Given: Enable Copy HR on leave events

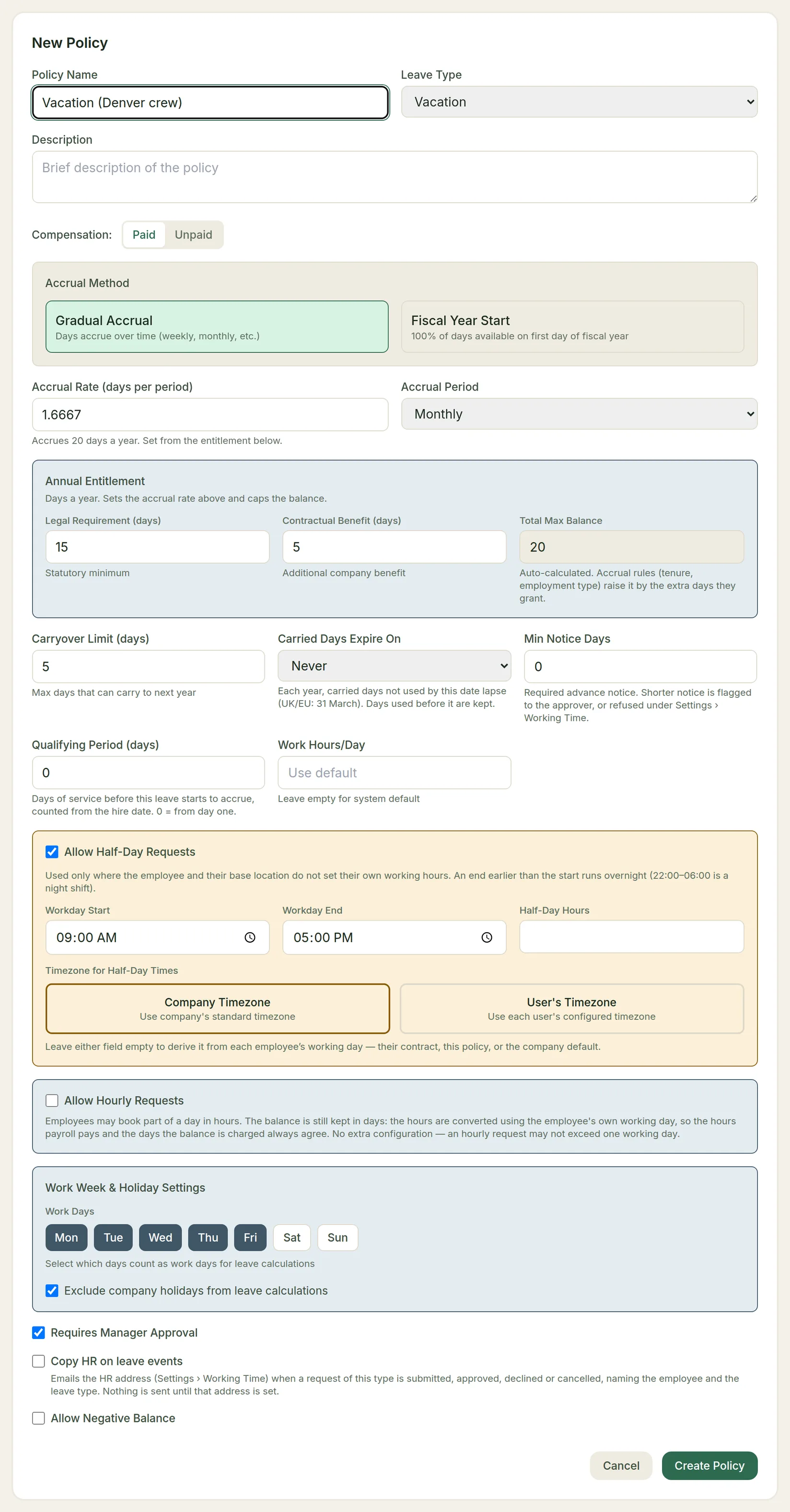Looking at the screenshot, I should (38, 1361).
